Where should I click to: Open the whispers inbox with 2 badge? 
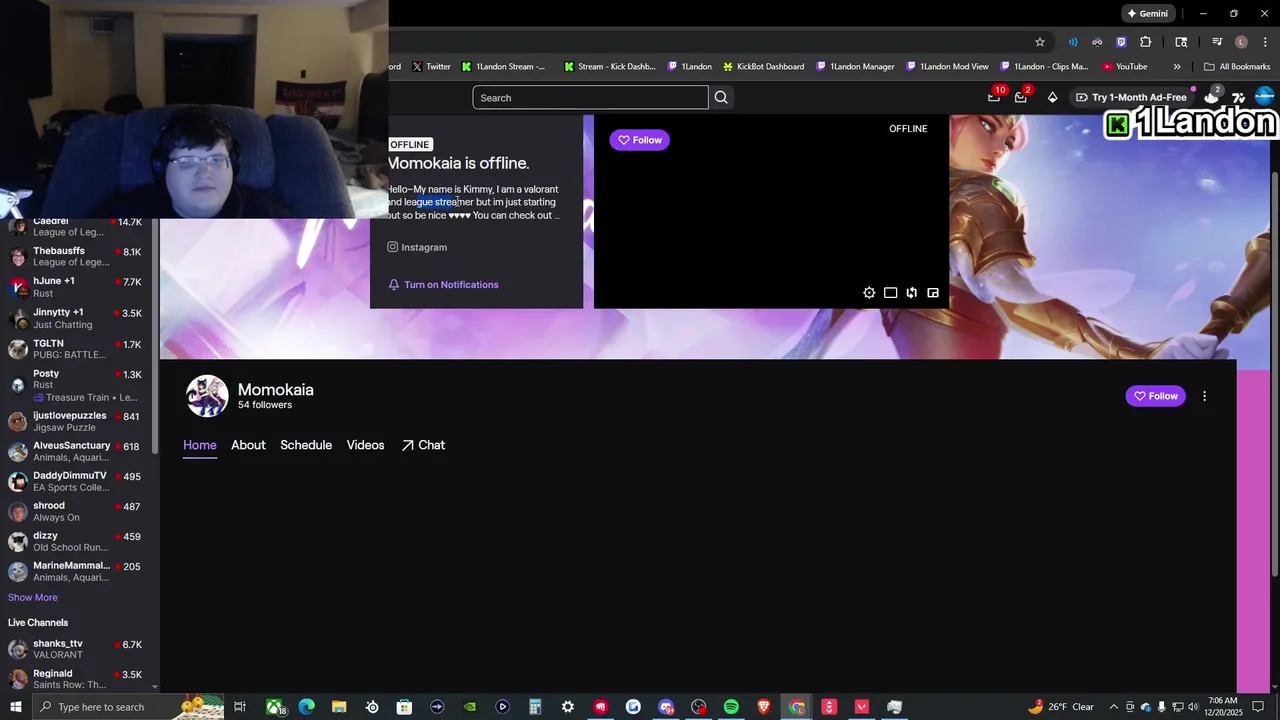pos(1021,97)
